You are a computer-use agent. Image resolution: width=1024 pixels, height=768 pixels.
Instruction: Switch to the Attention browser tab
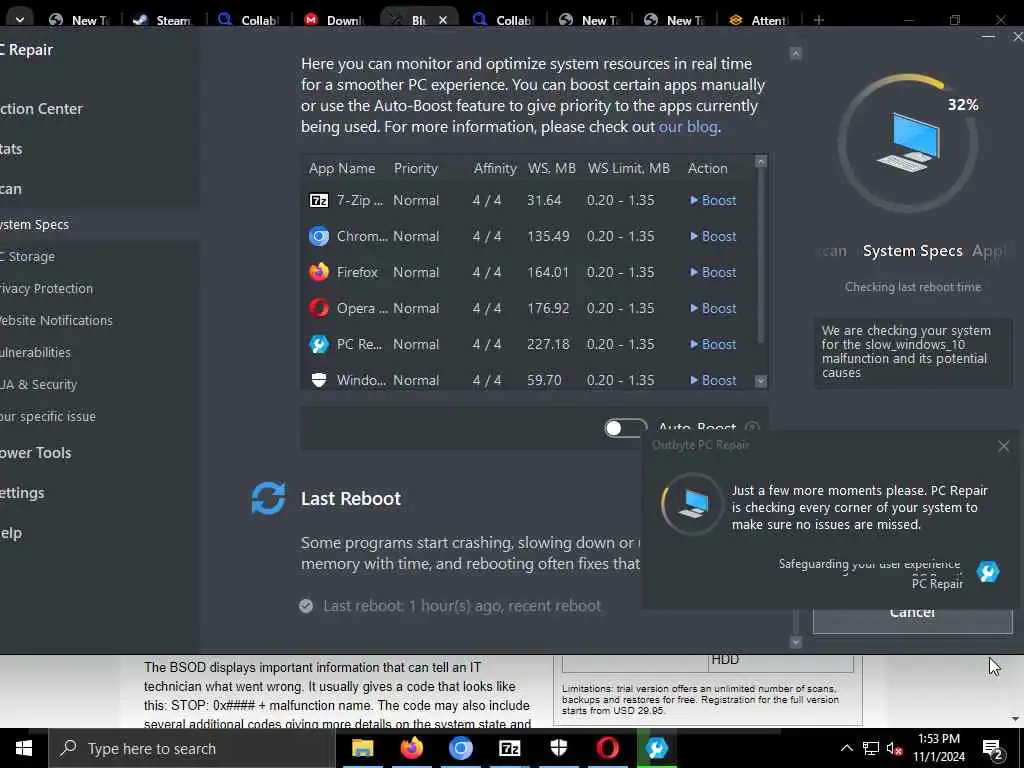tap(759, 20)
